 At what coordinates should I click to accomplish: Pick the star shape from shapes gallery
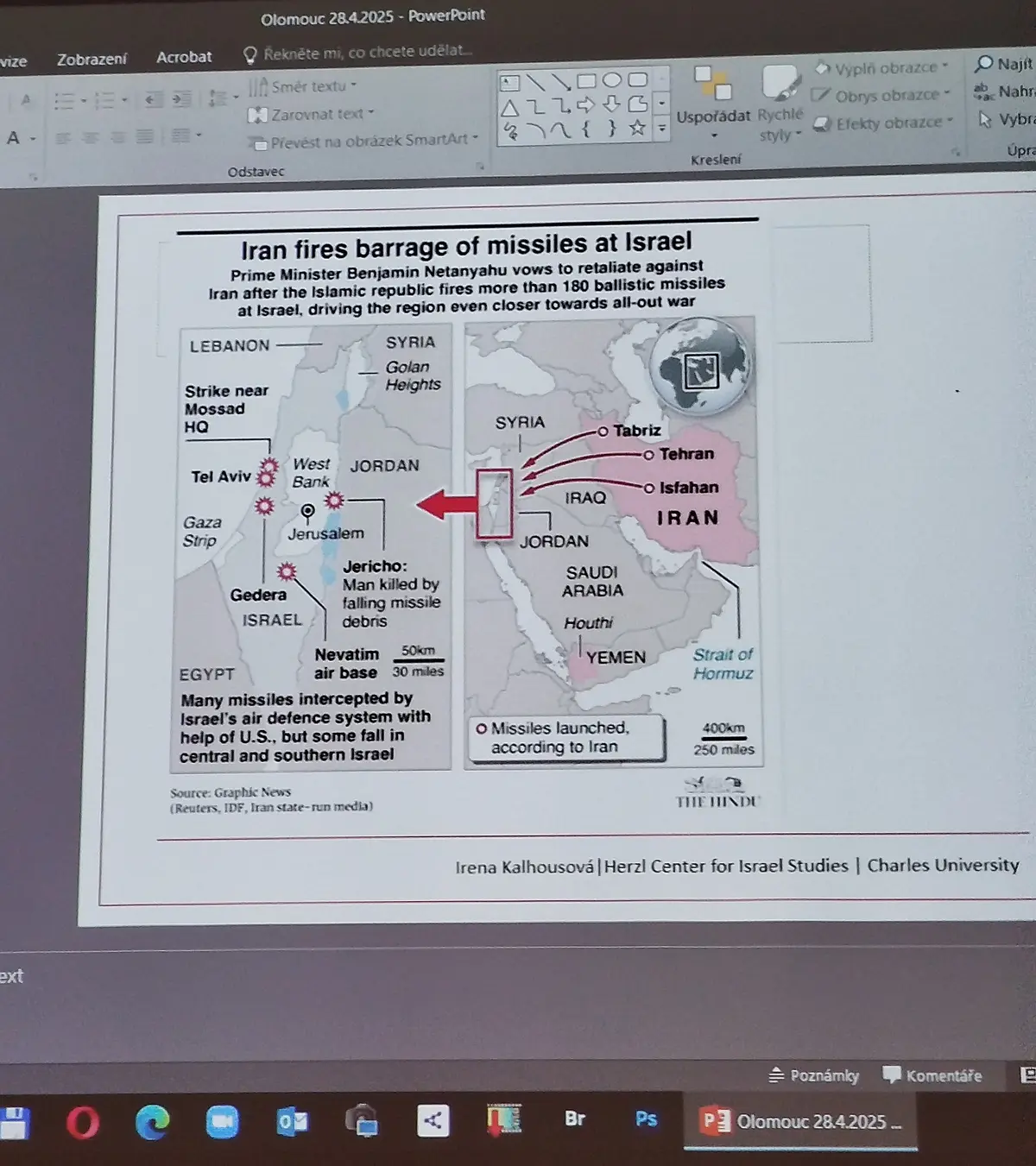point(637,129)
